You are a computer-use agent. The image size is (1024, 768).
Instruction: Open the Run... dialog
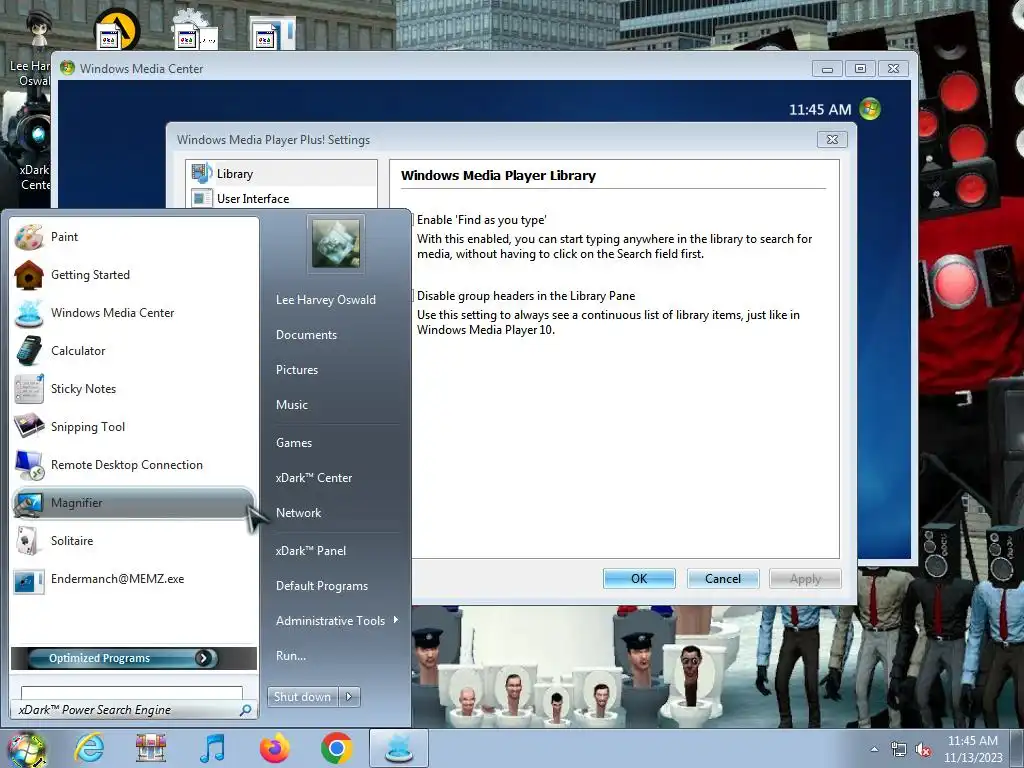[x=291, y=656]
